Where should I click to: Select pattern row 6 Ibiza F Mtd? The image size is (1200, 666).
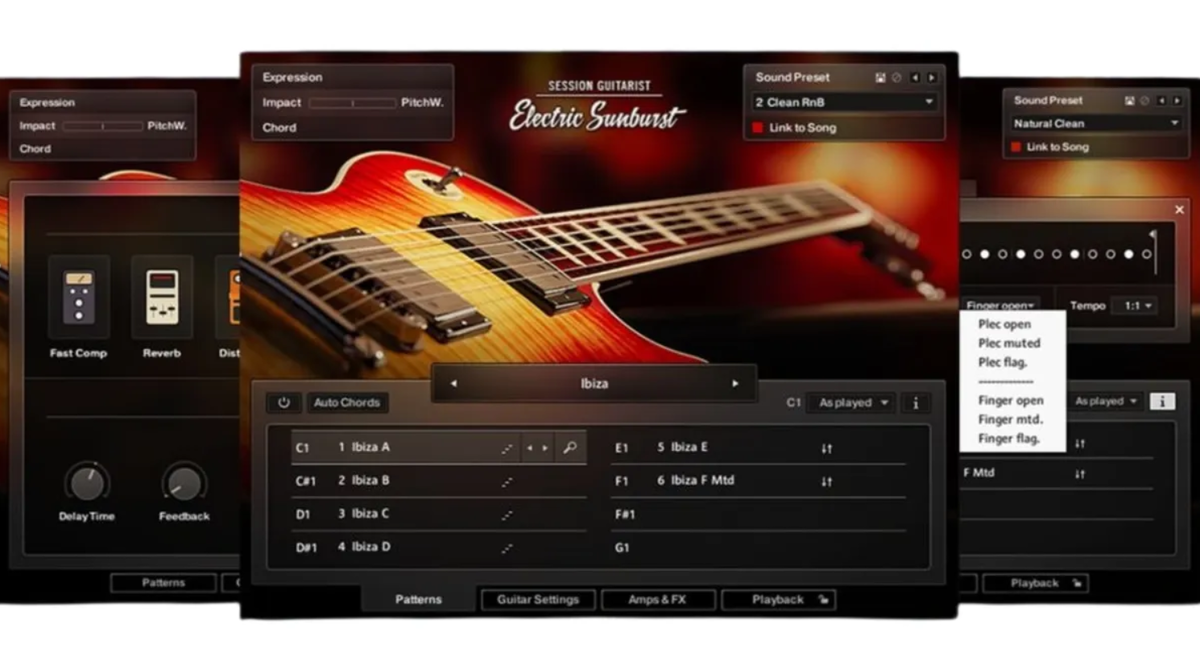(x=758, y=481)
